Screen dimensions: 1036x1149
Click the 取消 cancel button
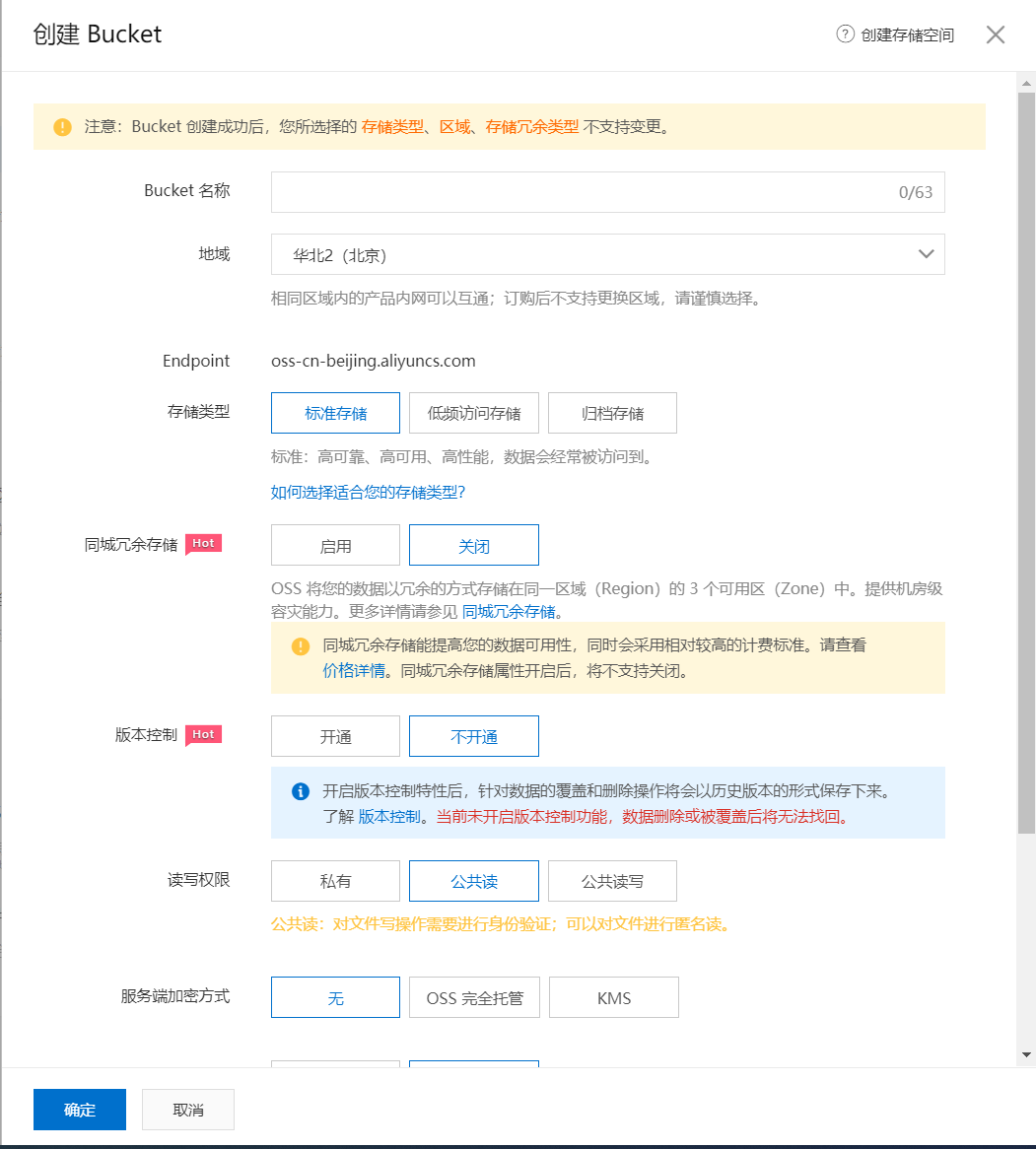[187, 1110]
